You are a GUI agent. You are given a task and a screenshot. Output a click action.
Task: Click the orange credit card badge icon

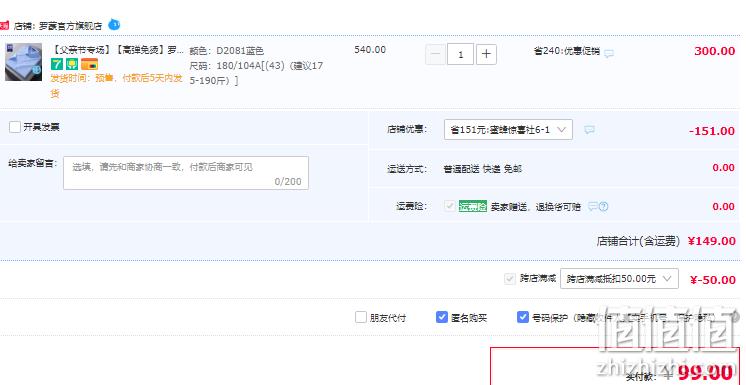click(x=89, y=64)
